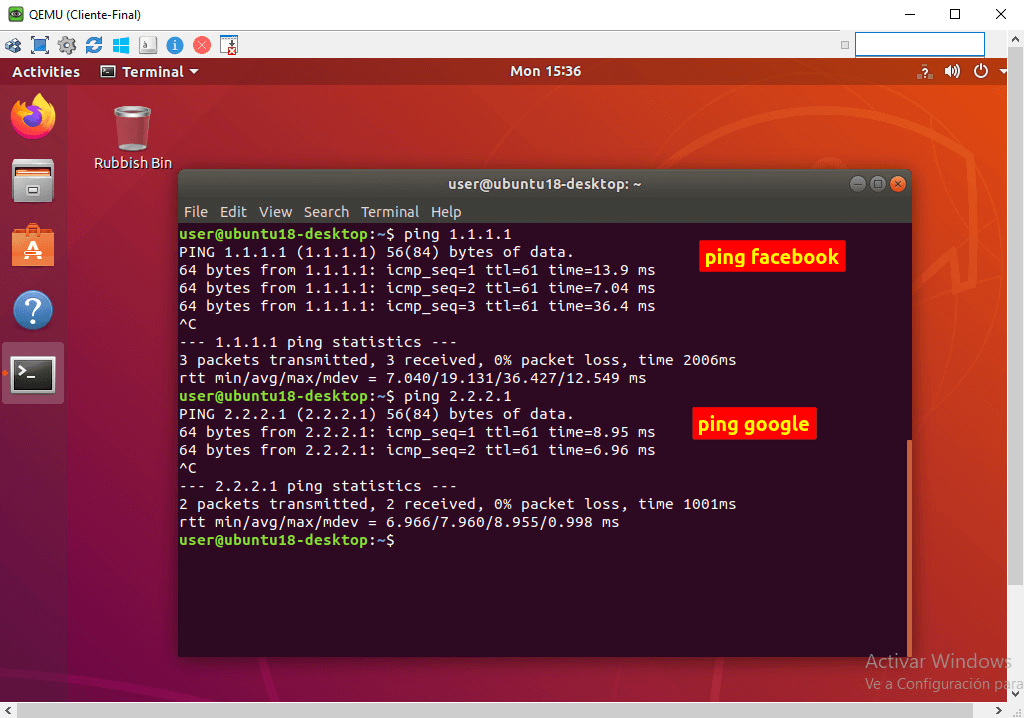Screen dimensions: 1024x718
Task: Click the '3 packets transmitted' line
Action: [457, 361]
